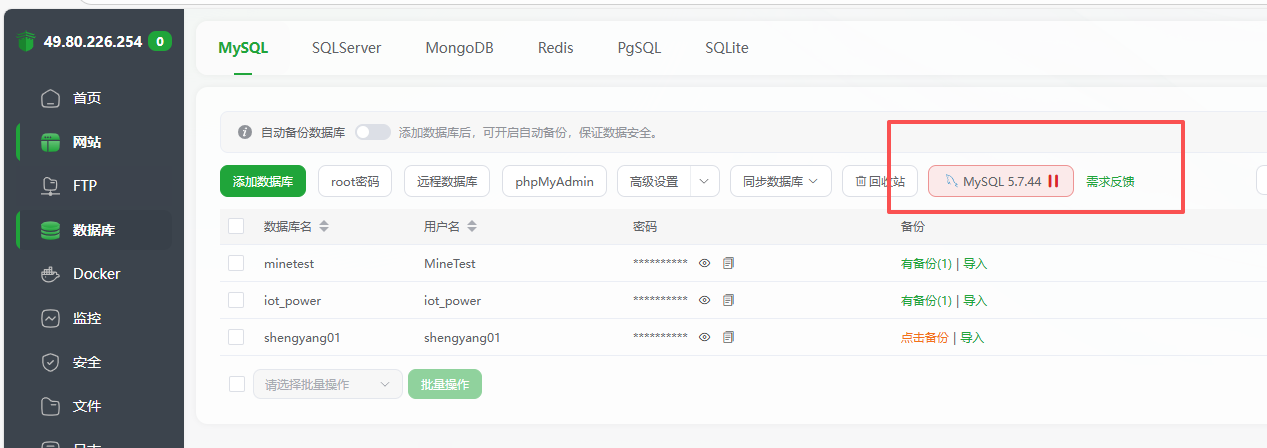
Task: Click the 需求反馈 link
Action: pyautogui.click(x=1110, y=182)
